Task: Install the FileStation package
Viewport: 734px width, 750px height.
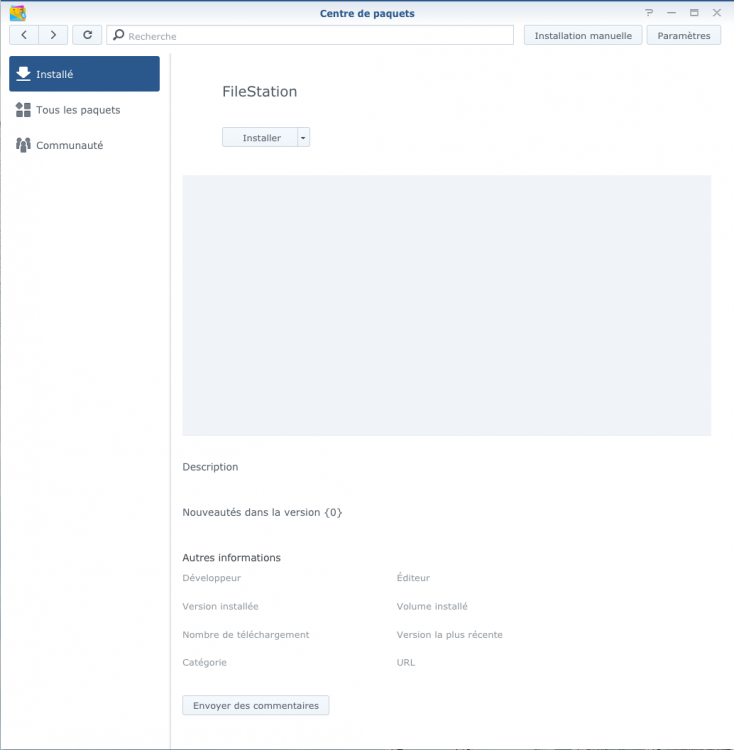Action: coord(260,137)
